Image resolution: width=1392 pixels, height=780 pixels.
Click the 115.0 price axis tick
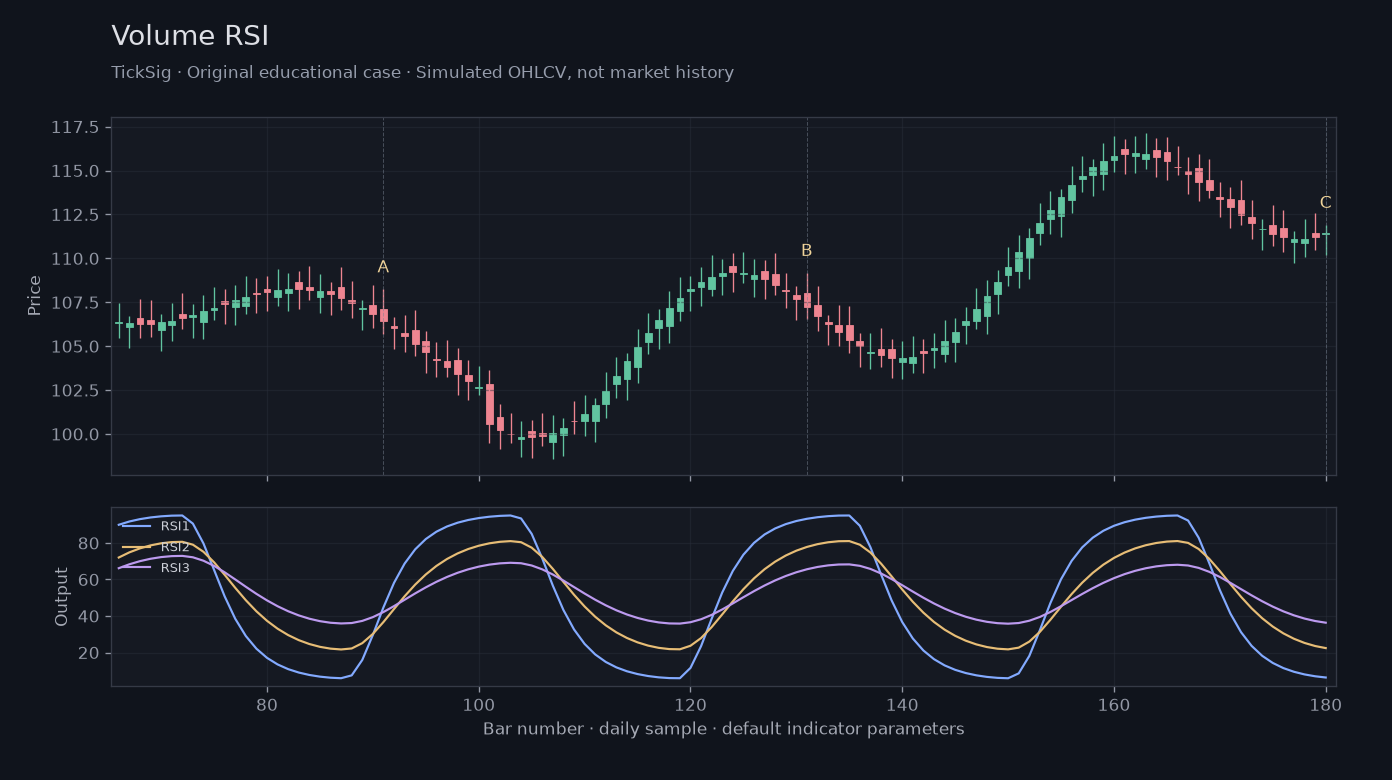pyautogui.click(x=75, y=171)
